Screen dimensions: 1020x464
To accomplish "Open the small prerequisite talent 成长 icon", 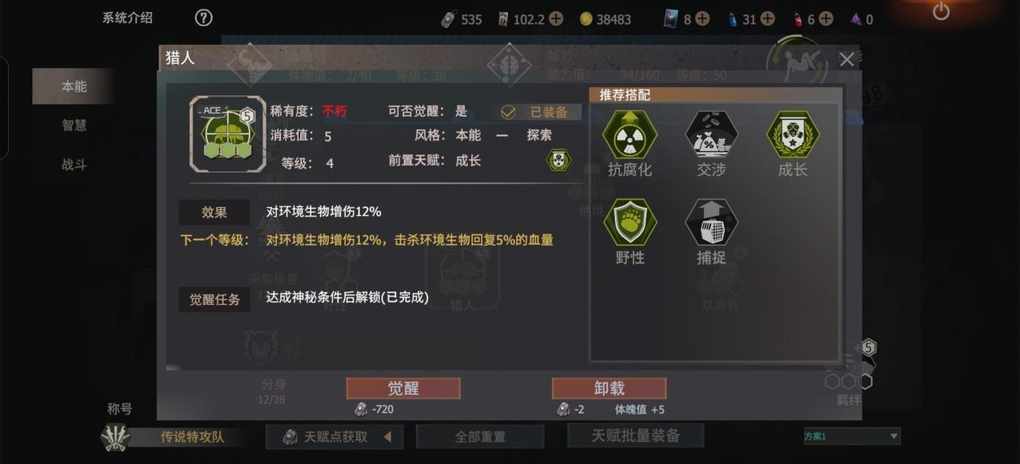I will 559,160.
